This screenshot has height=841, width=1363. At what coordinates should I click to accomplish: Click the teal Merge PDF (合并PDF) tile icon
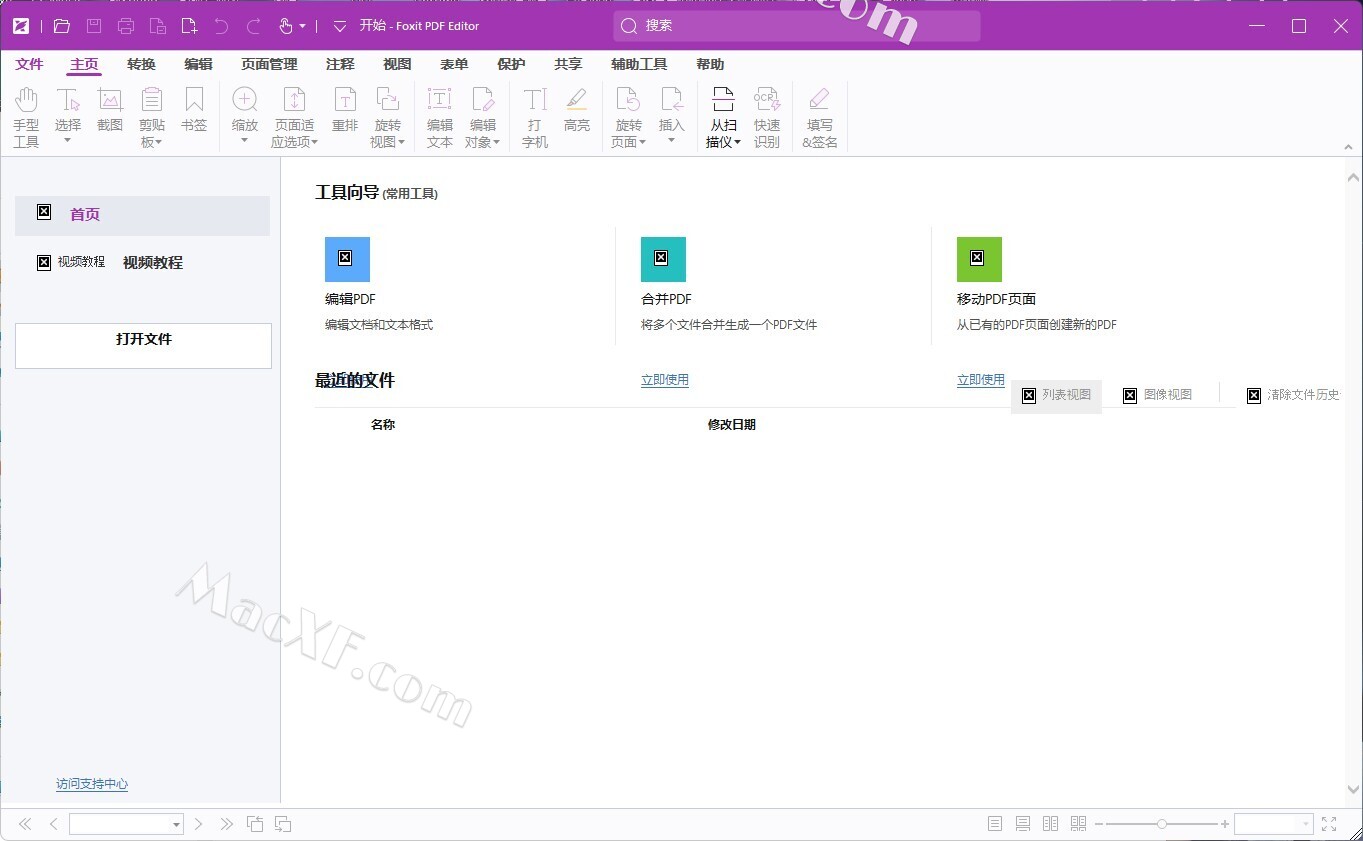pyautogui.click(x=663, y=259)
